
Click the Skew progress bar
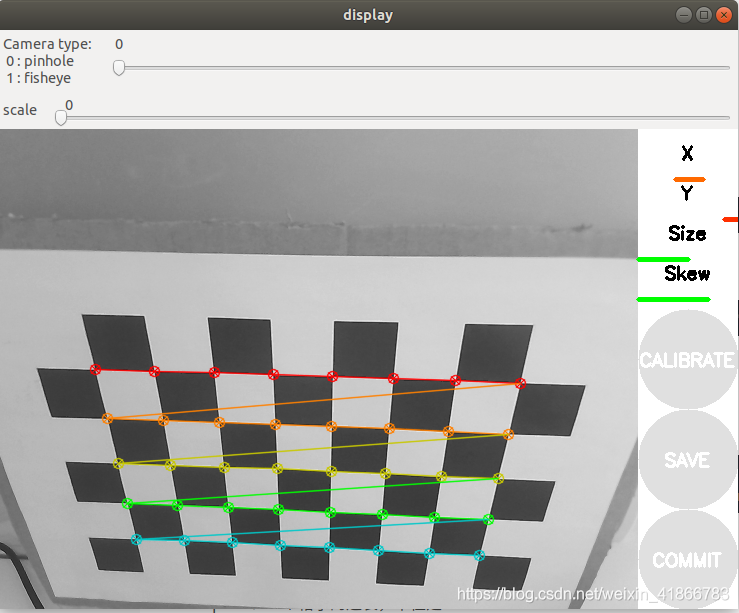point(673,300)
